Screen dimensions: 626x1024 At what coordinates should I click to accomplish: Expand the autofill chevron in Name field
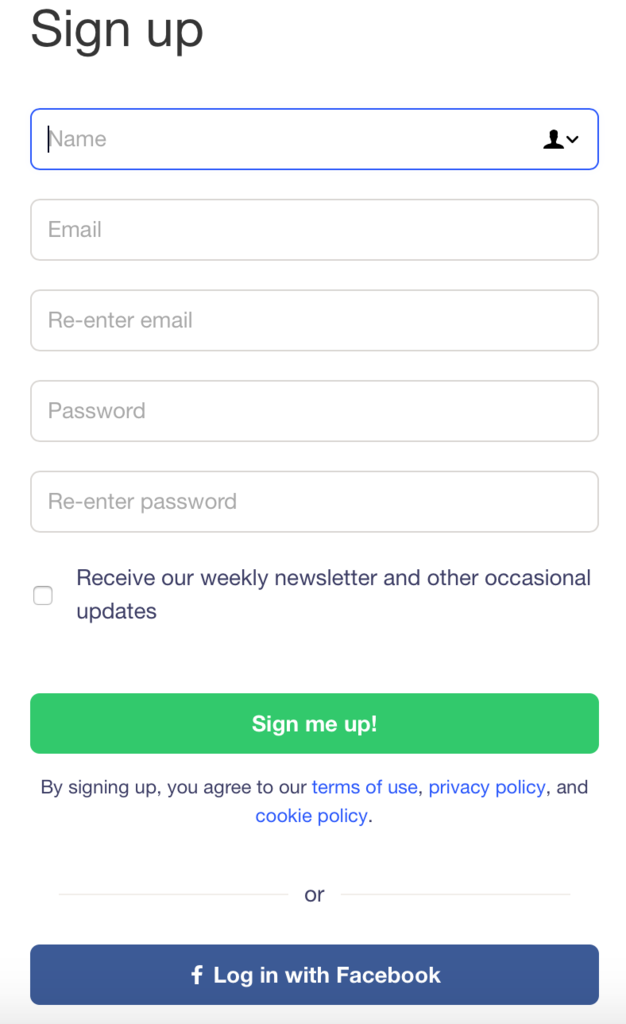coord(573,140)
